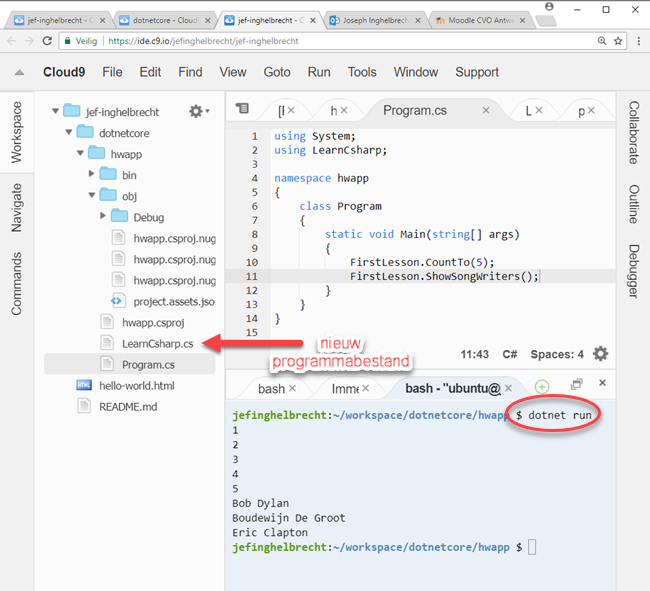650x591 pixels.
Task: Click the editor pane tab list icon
Action: (x=242, y=109)
